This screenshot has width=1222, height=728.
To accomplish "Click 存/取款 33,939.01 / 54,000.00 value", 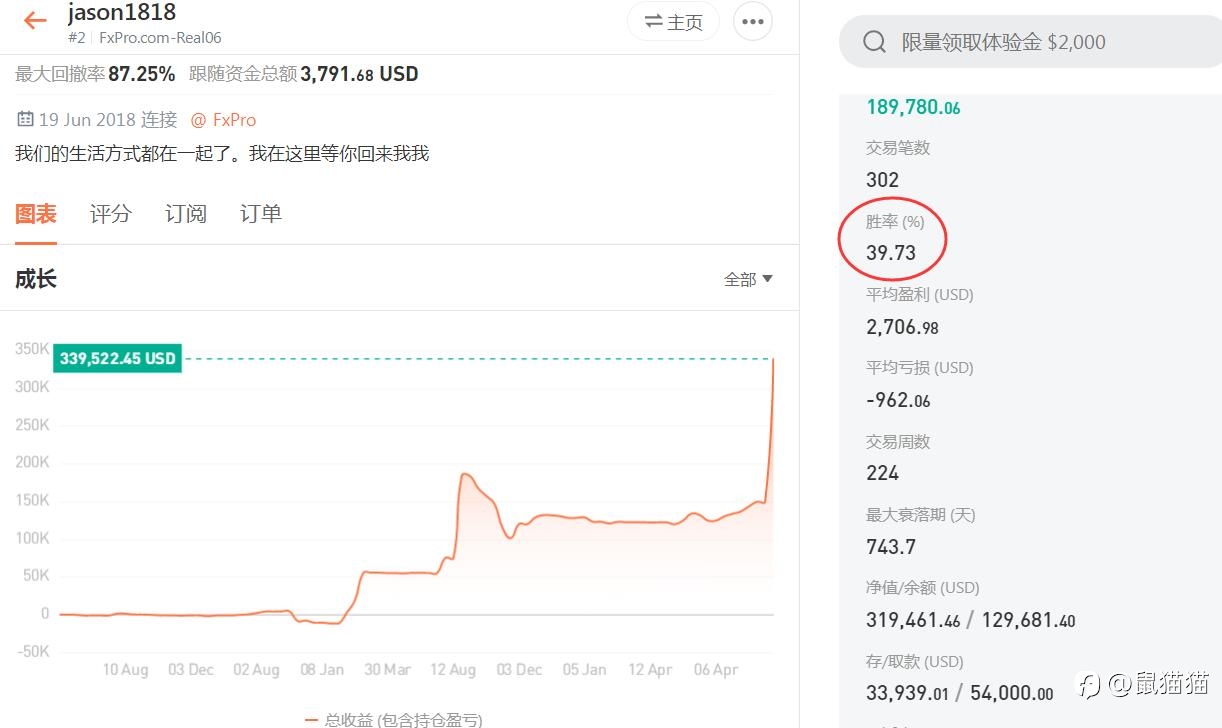I will pos(960,693).
